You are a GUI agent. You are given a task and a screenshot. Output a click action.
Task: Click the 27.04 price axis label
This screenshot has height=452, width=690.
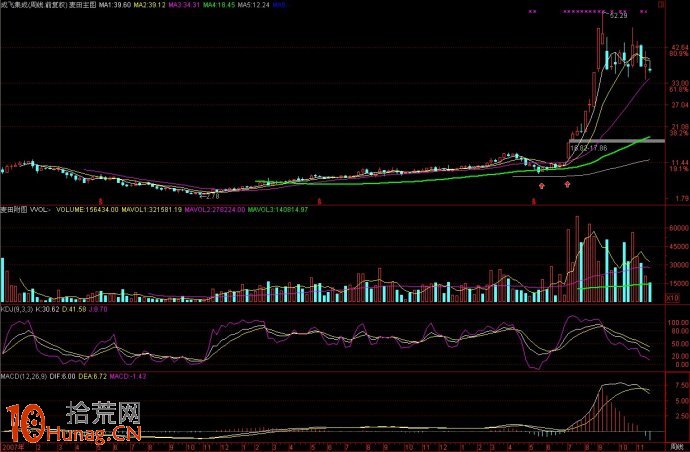click(x=680, y=105)
